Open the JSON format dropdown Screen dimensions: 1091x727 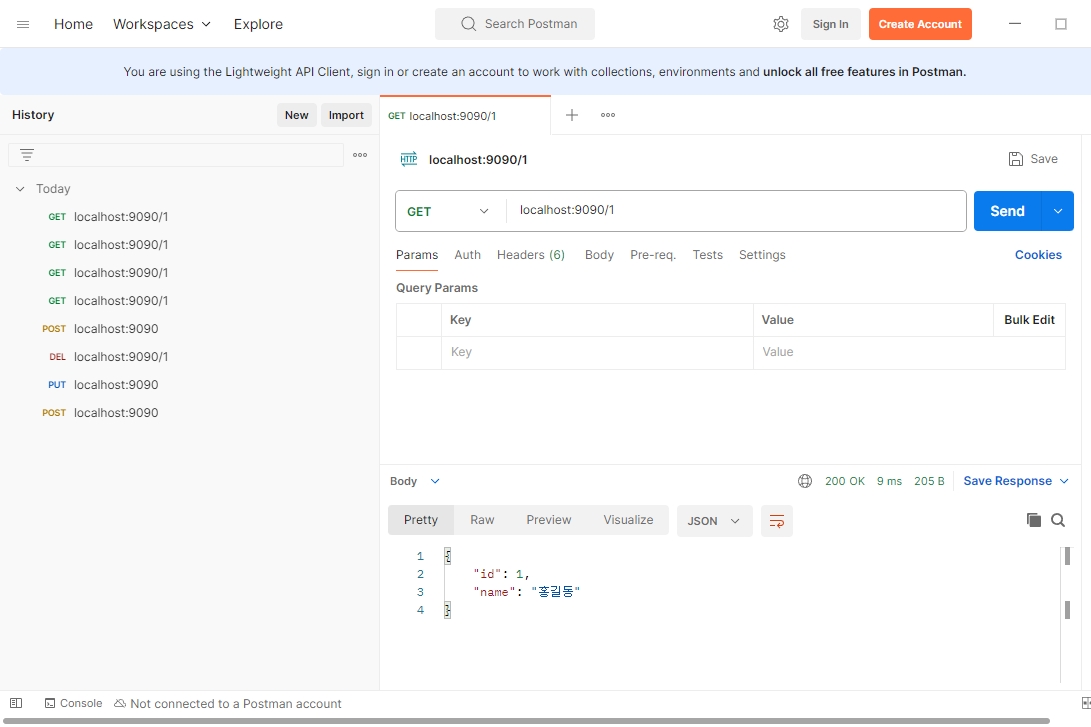click(x=715, y=521)
